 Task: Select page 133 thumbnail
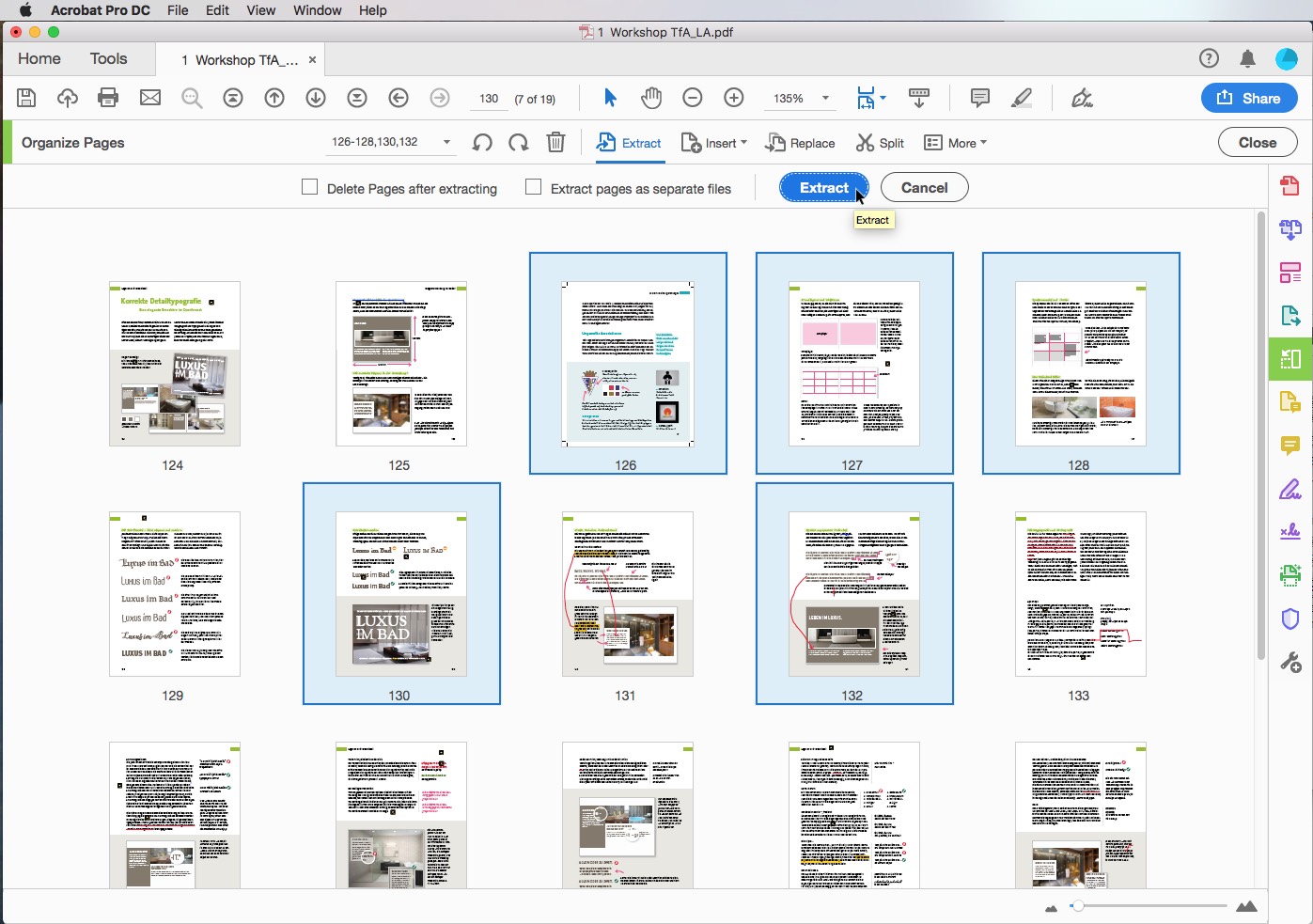coord(1081,594)
